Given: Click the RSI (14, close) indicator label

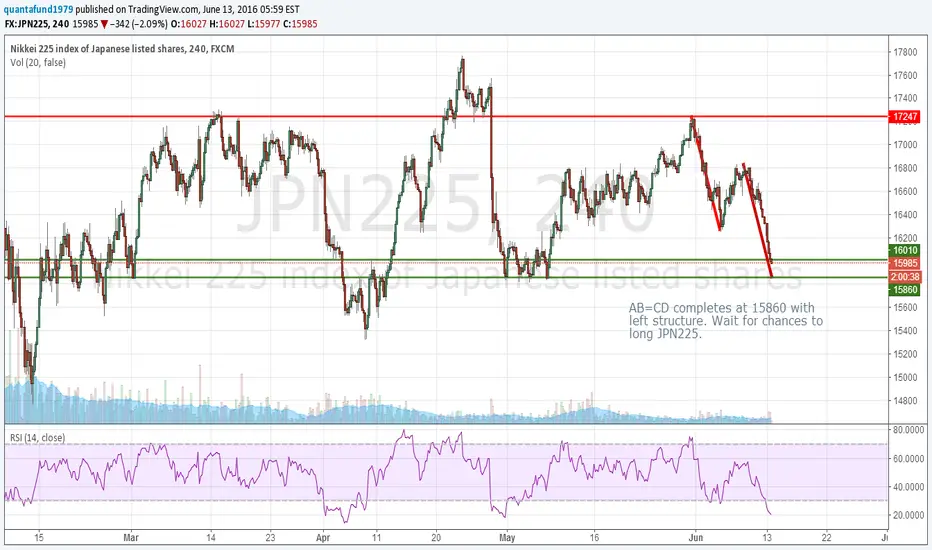Looking at the screenshot, I should coord(37,438).
